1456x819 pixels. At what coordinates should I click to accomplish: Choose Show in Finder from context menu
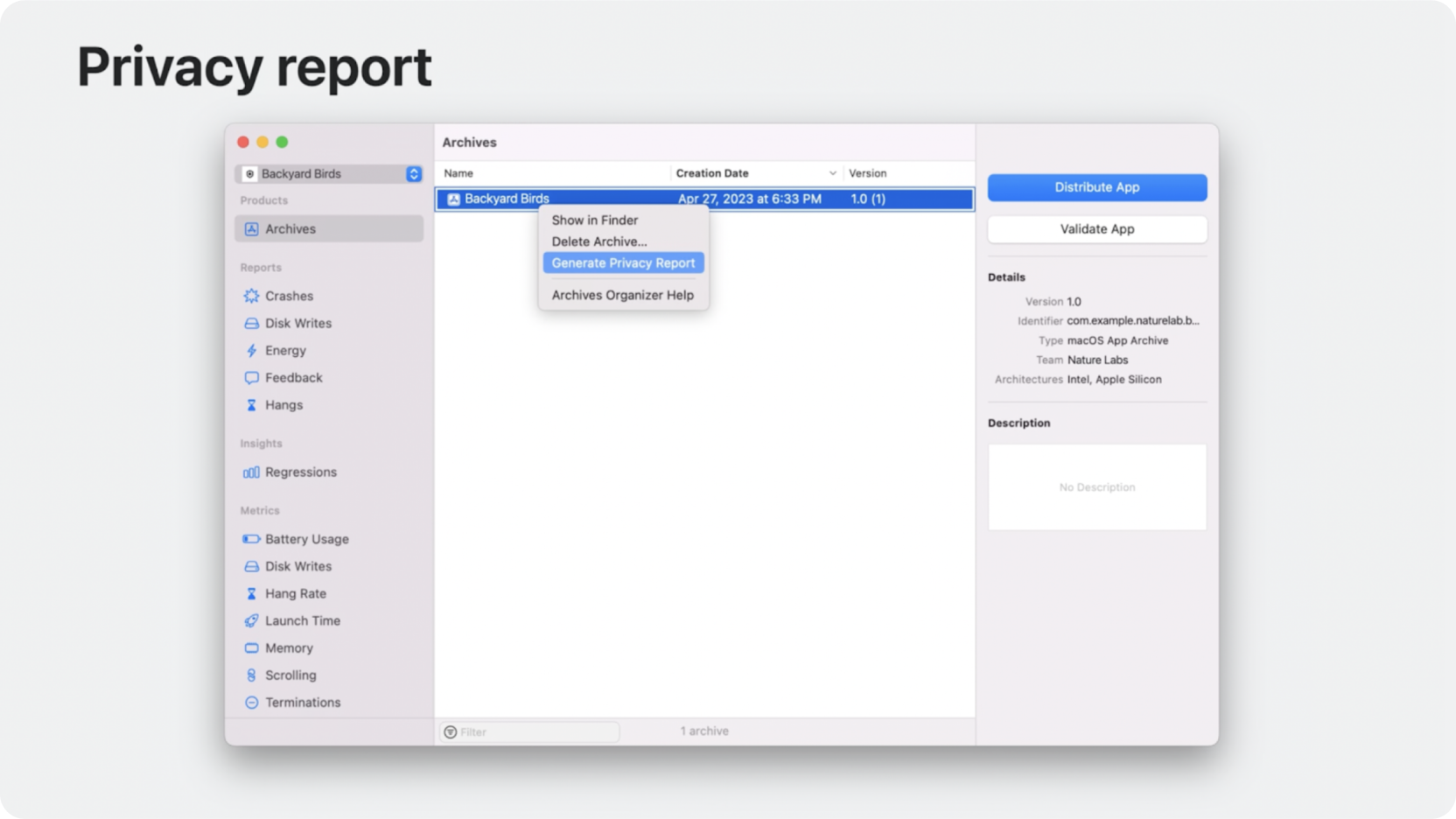coord(595,220)
